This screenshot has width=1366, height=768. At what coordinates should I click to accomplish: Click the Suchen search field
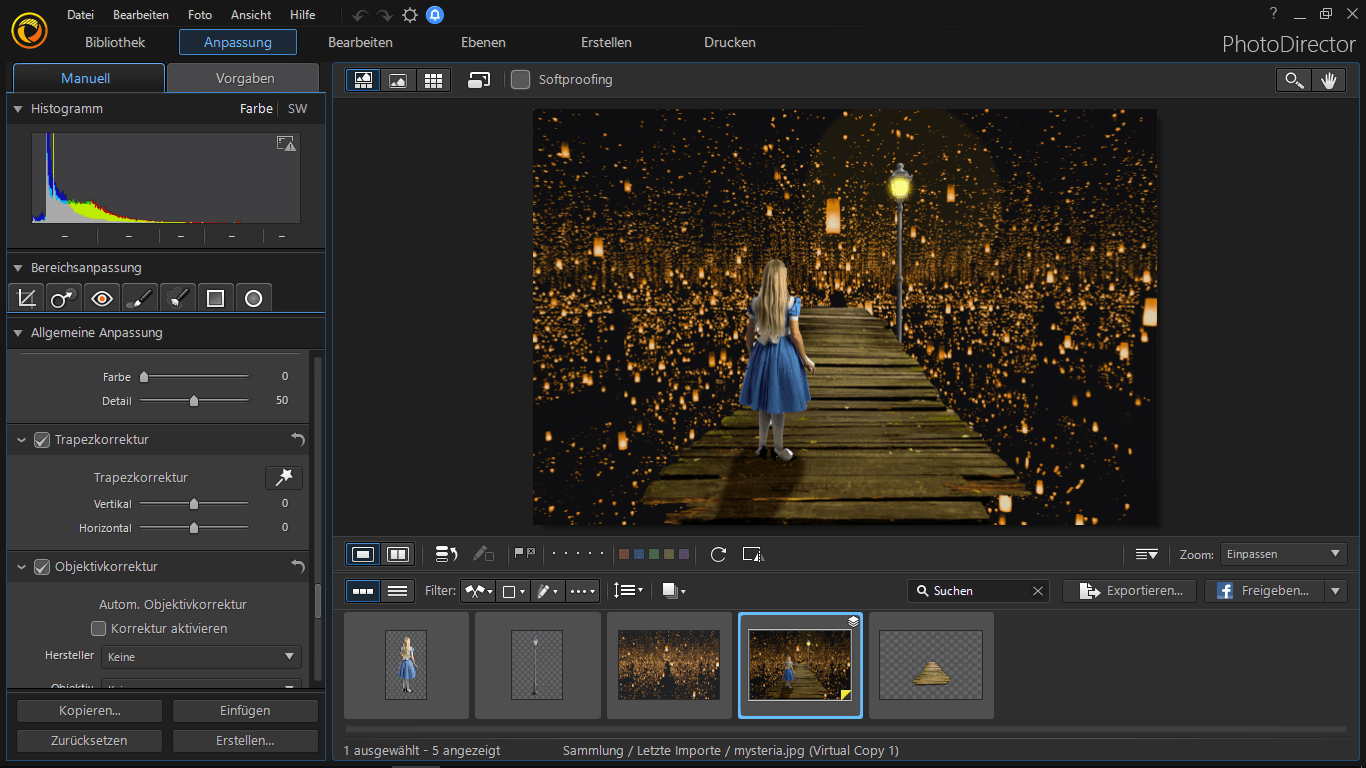(980, 591)
